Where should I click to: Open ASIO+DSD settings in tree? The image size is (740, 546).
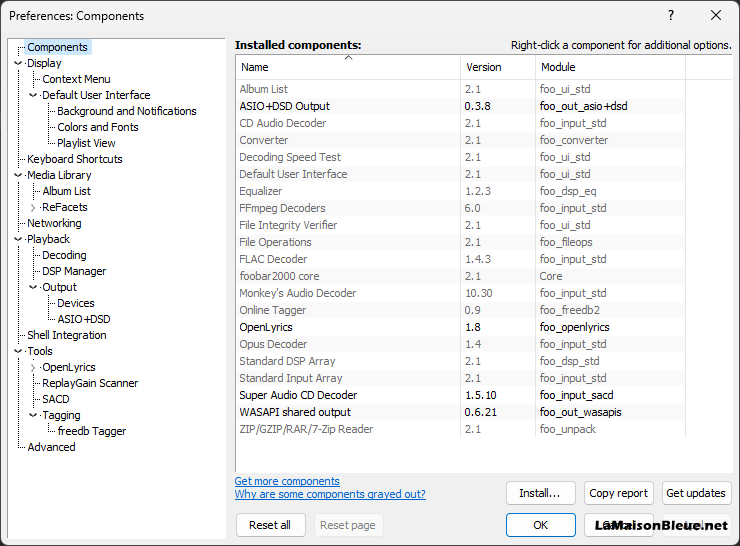84,319
